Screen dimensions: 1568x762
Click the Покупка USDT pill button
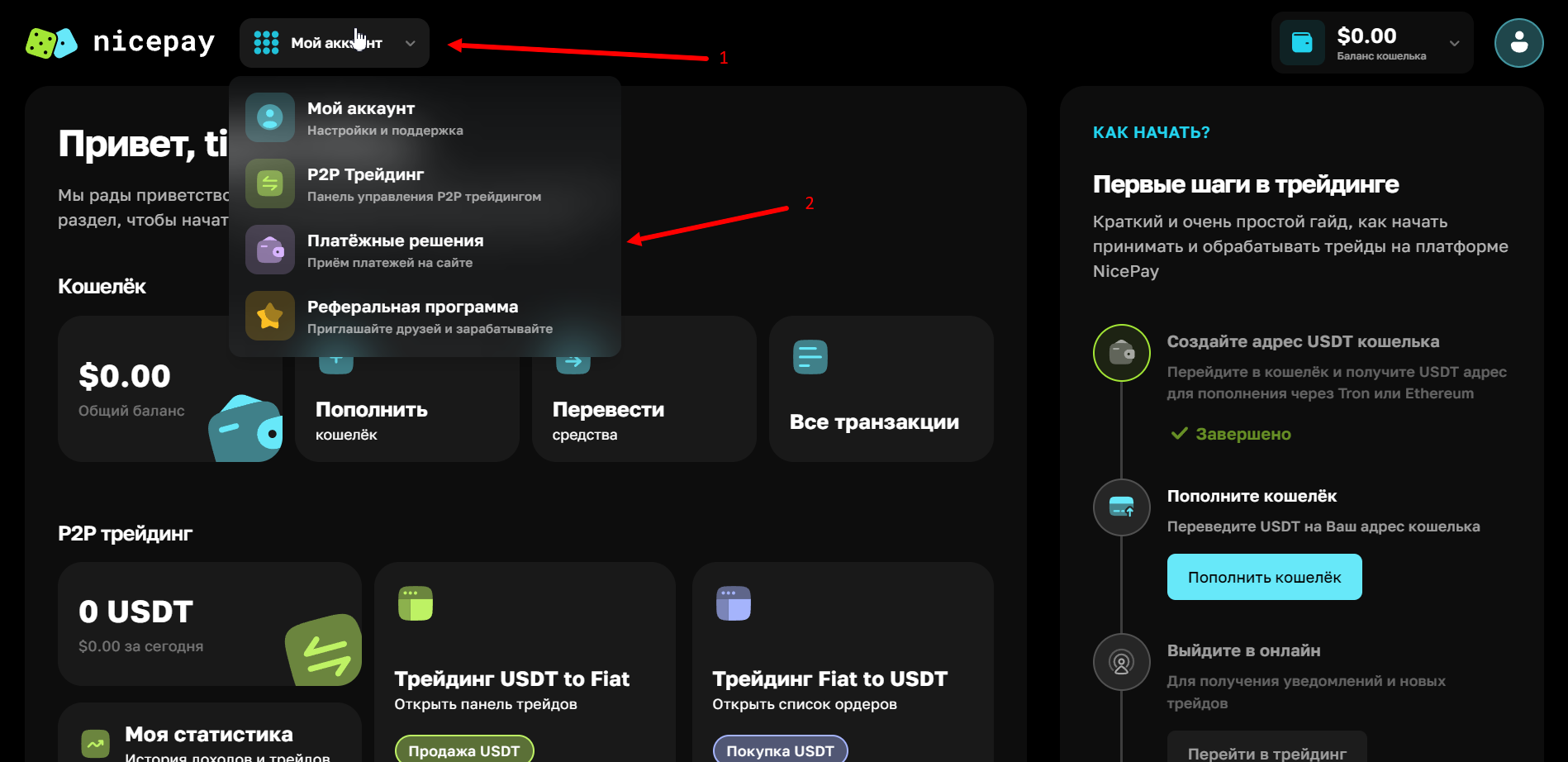point(780,750)
